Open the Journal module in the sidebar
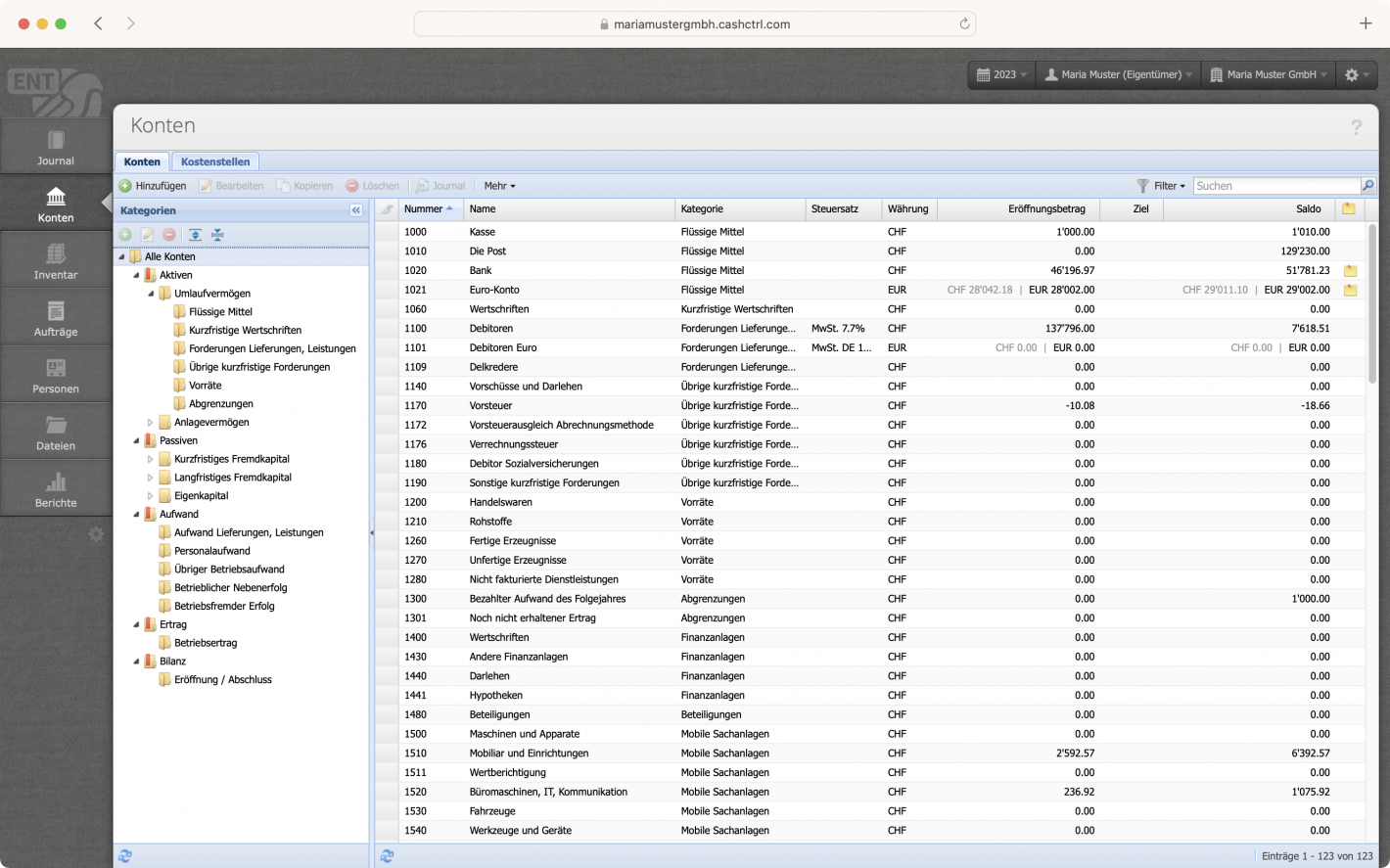This screenshot has width=1390, height=868. [55, 145]
